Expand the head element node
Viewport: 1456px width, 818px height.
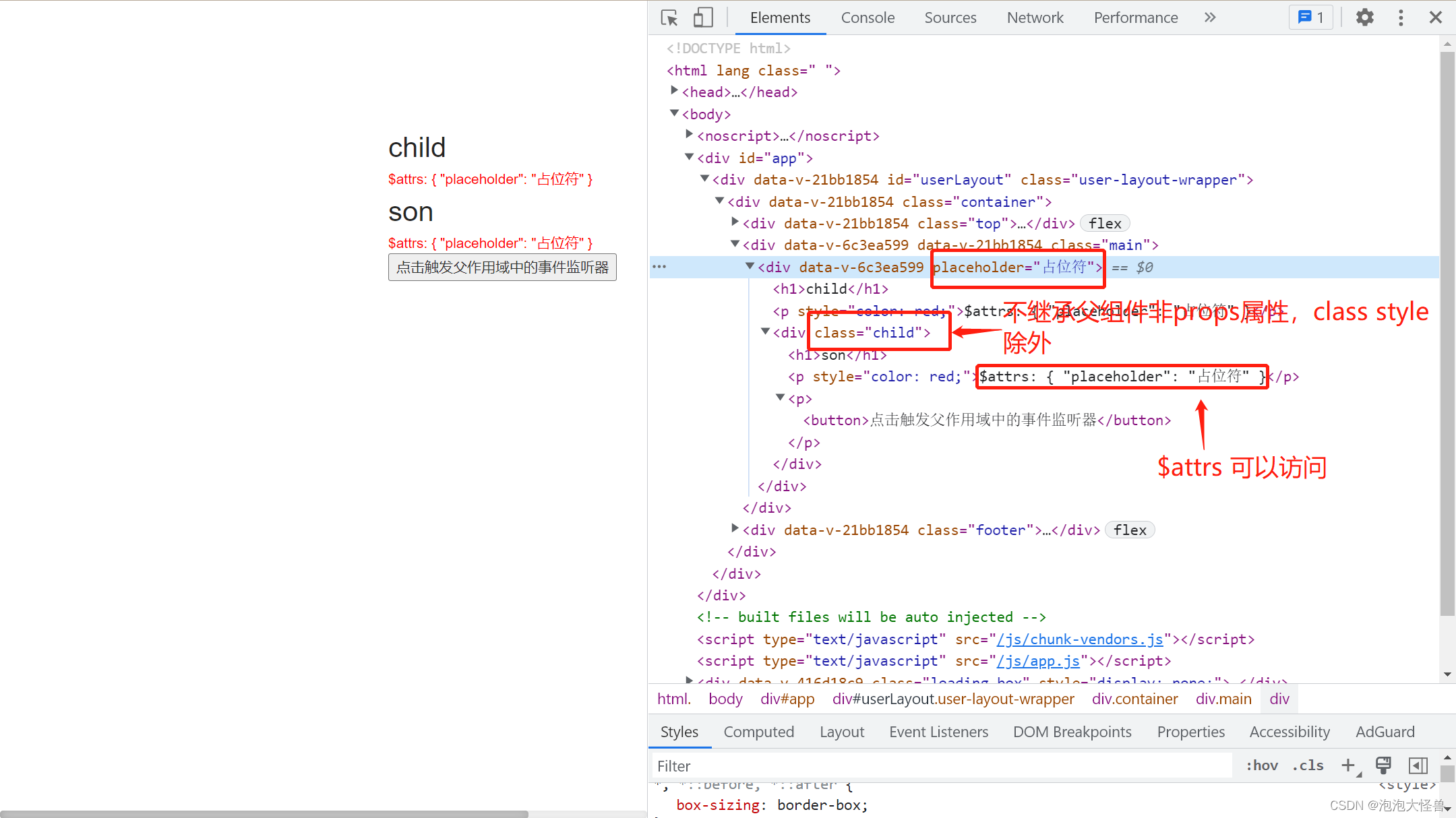tap(674, 91)
